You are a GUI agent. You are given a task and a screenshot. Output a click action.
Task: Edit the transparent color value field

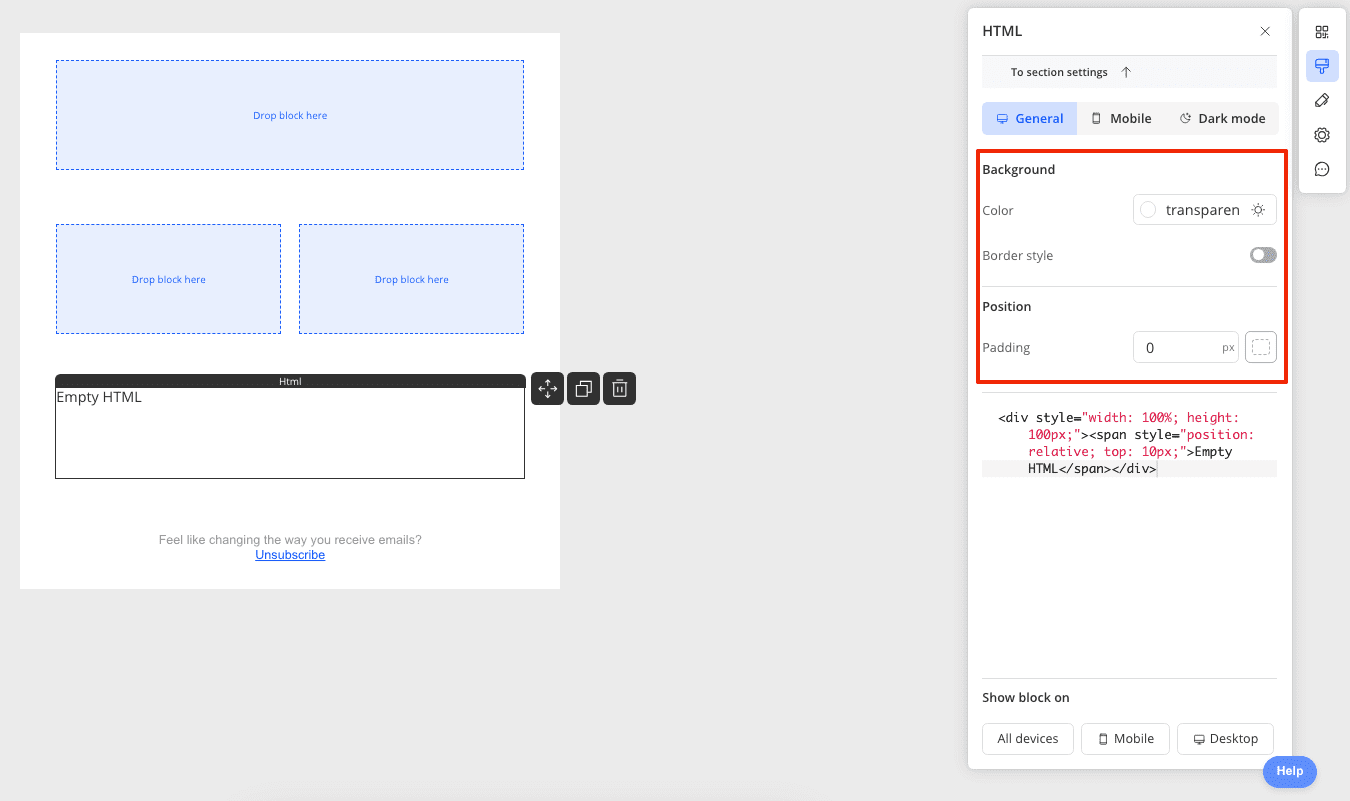pyautogui.click(x=1202, y=210)
